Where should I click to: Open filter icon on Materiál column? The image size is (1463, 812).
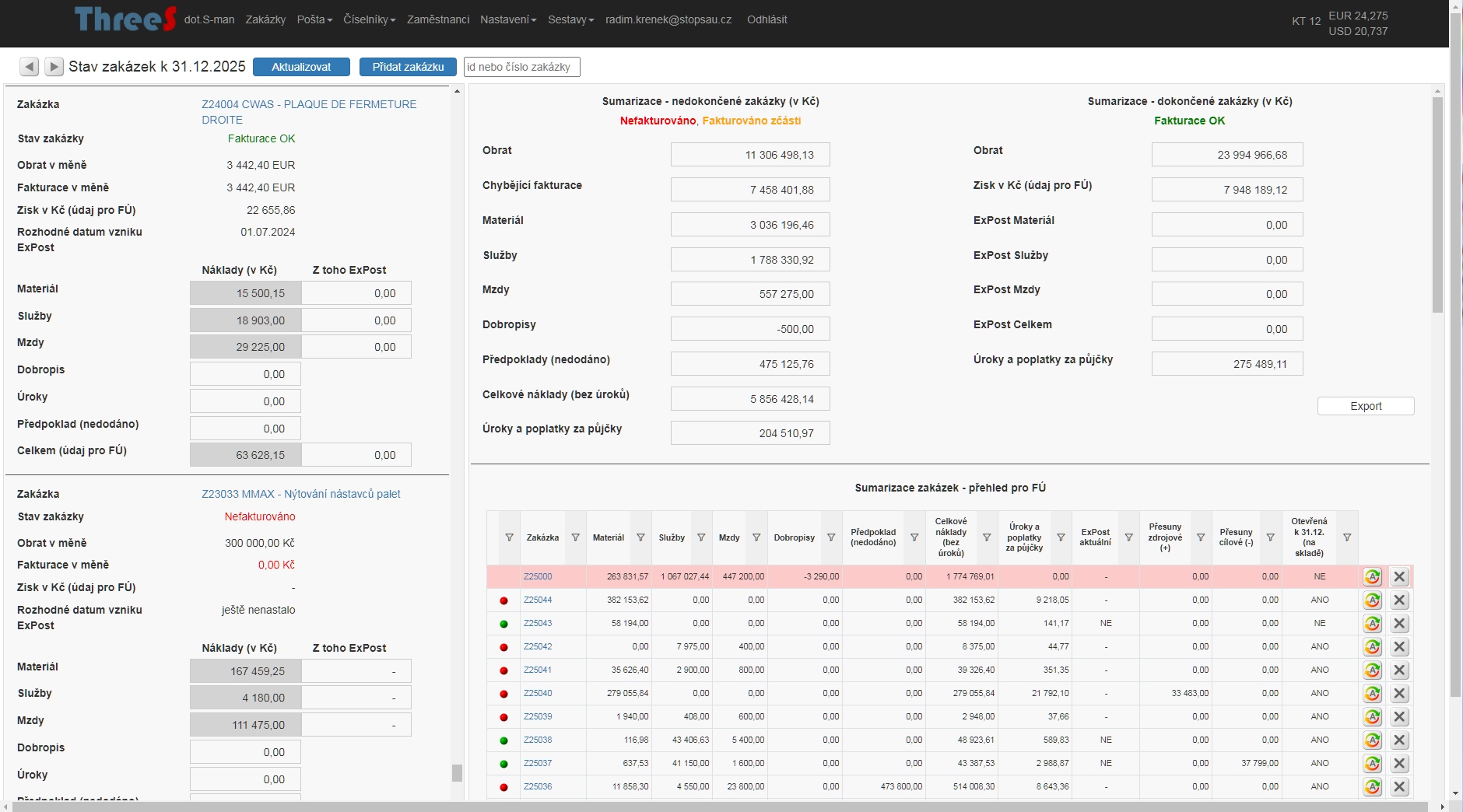(x=640, y=537)
